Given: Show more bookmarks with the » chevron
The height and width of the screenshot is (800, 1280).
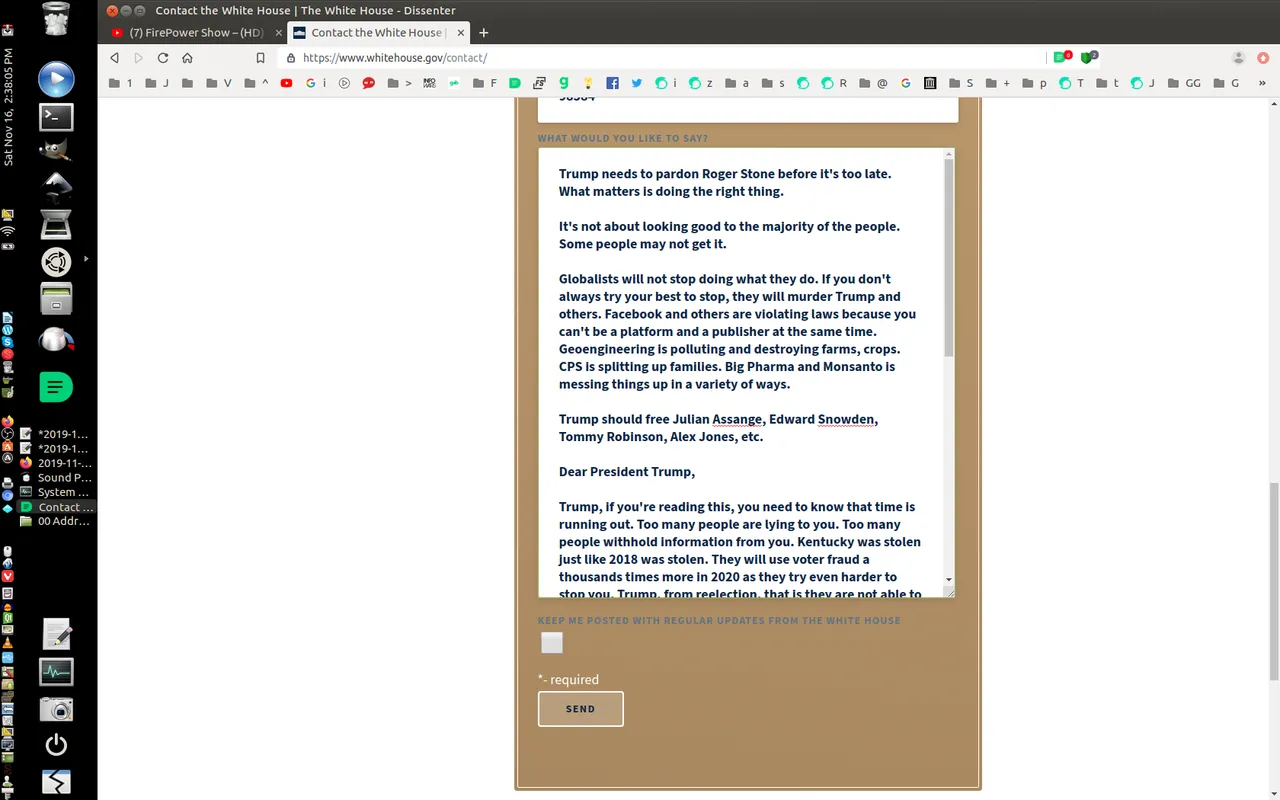Looking at the screenshot, I should pos(1262,84).
